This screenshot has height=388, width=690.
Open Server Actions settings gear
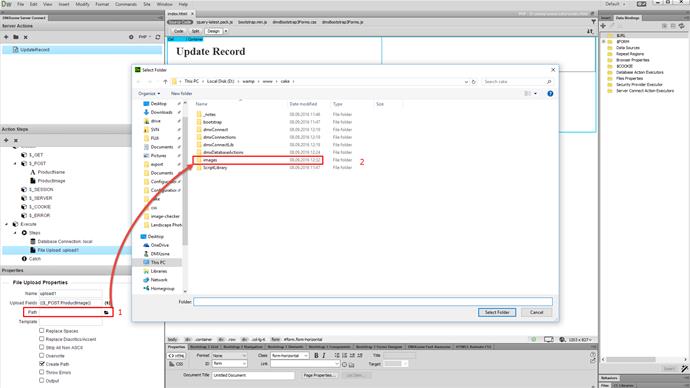click(131, 37)
